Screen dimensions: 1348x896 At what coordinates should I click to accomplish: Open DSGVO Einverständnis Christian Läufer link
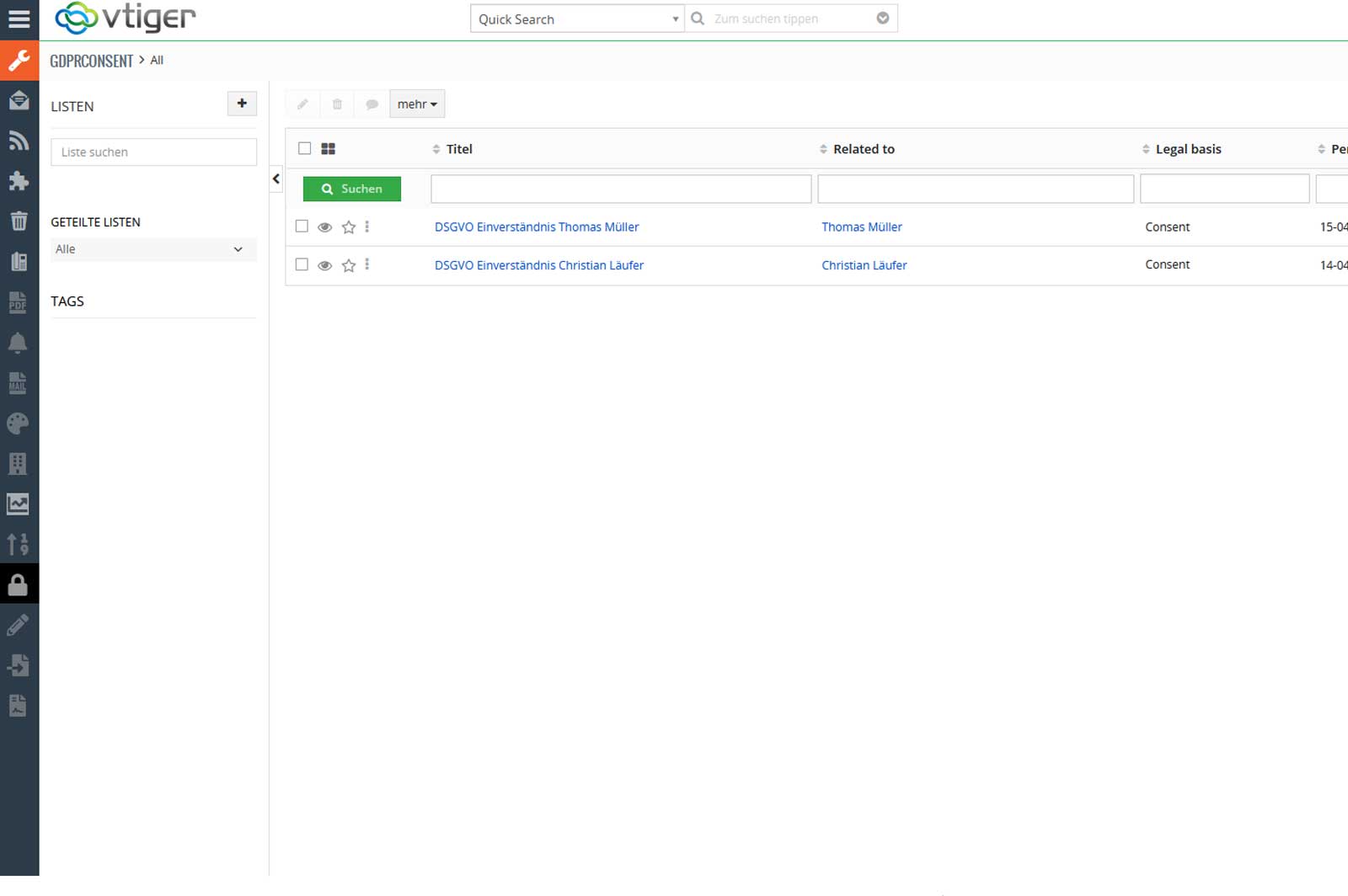538,265
